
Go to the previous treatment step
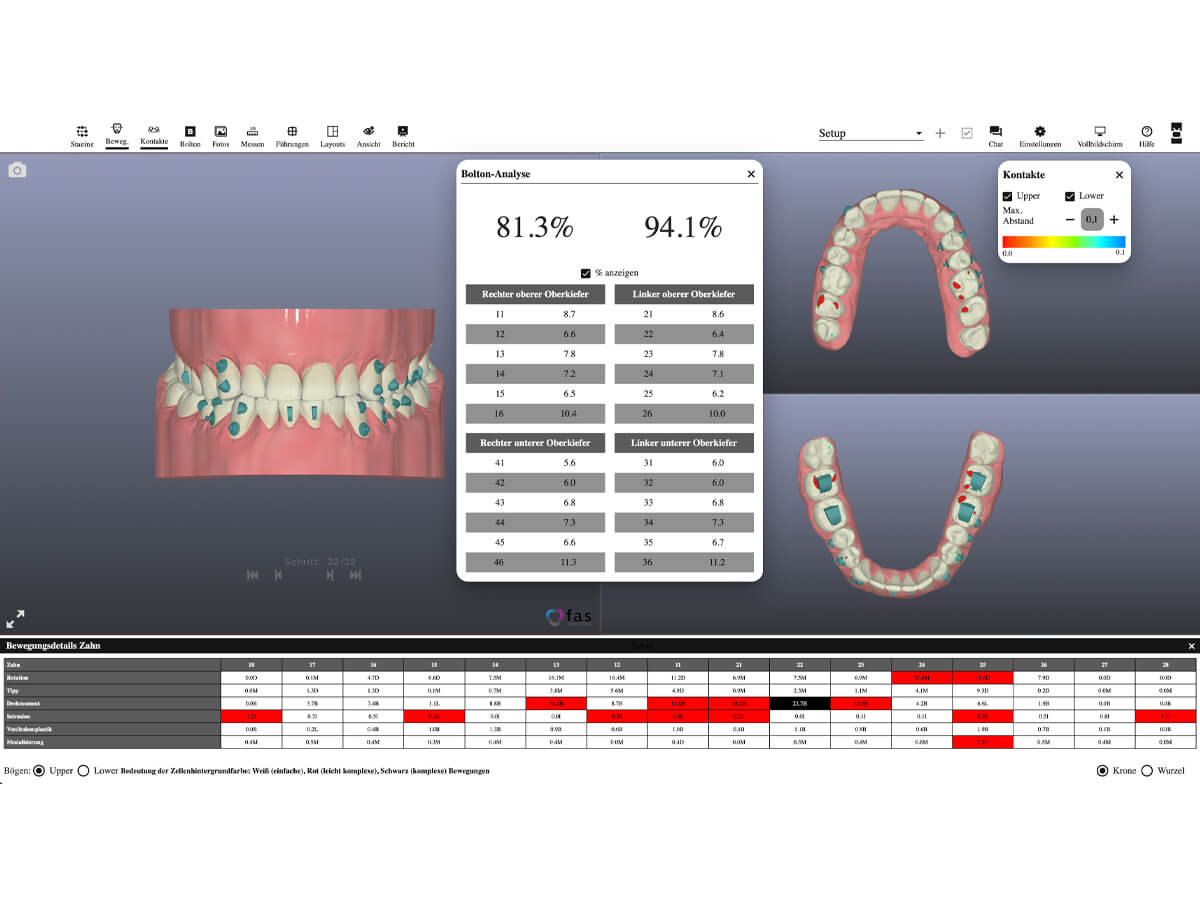click(278, 575)
